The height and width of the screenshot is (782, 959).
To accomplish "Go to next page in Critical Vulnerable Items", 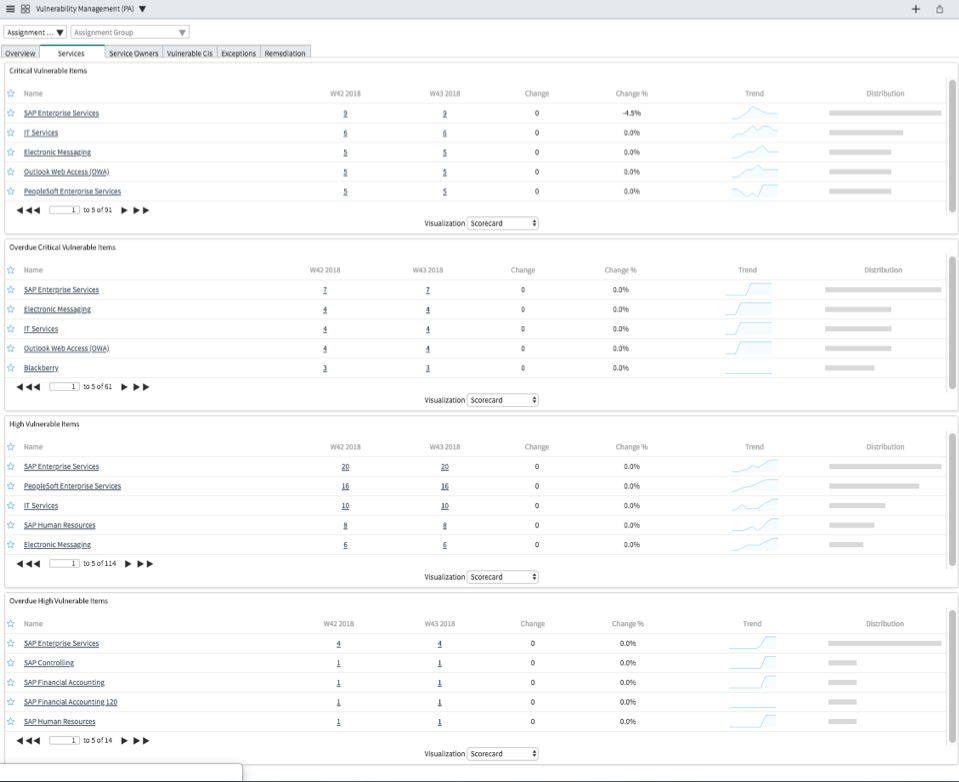I will coord(124,210).
